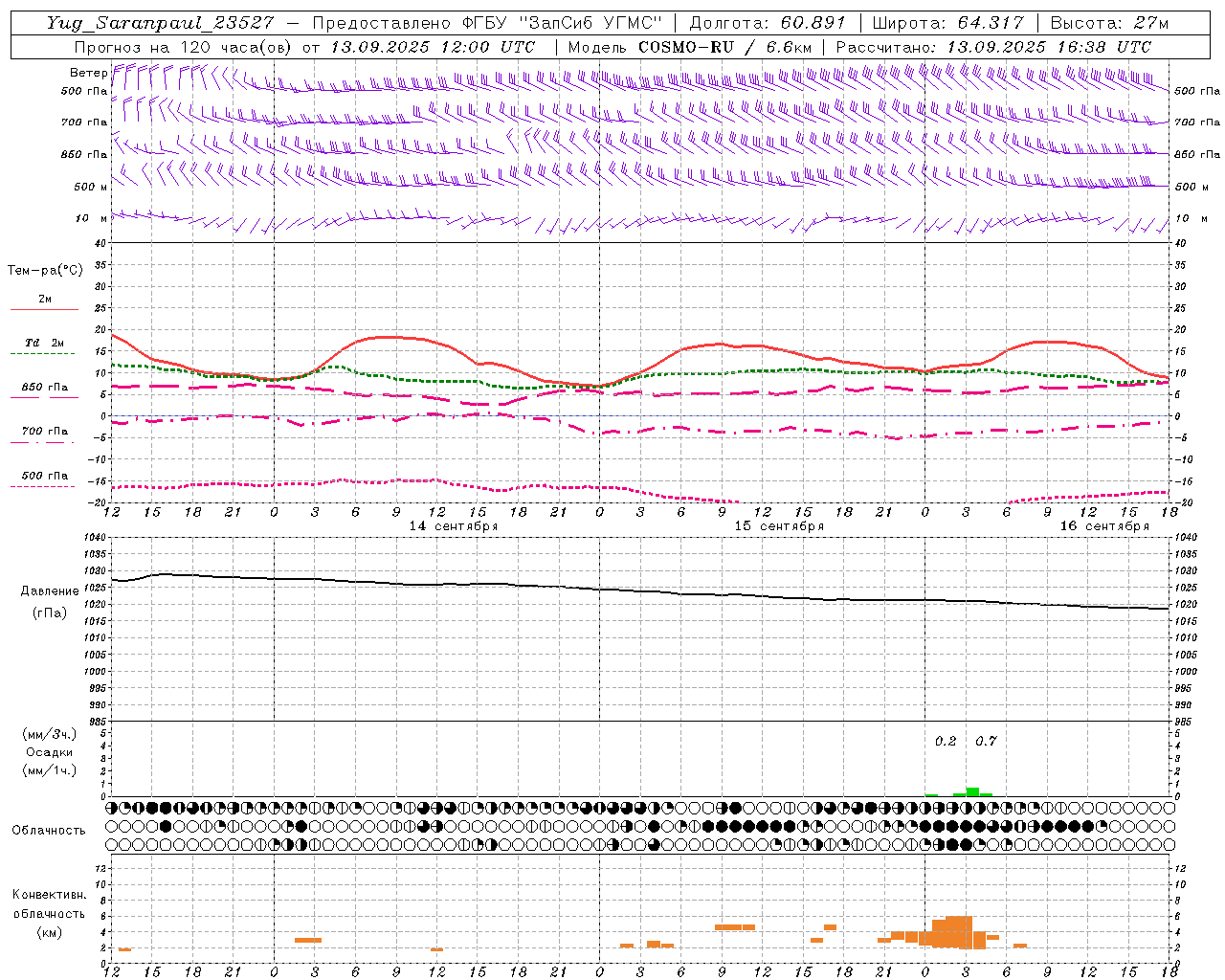Screen dimensions: 1225x980
Task: Click the Долгота: 60.891 value
Action: coord(768,23)
